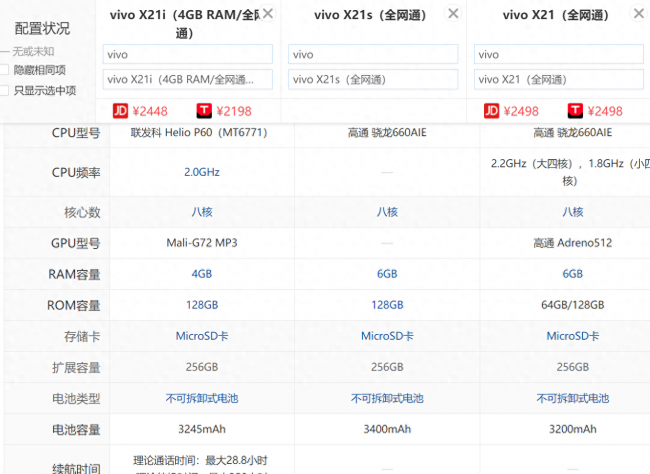Click the 扩展容量 row label
The image size is (650, 474).
[76, 367]
